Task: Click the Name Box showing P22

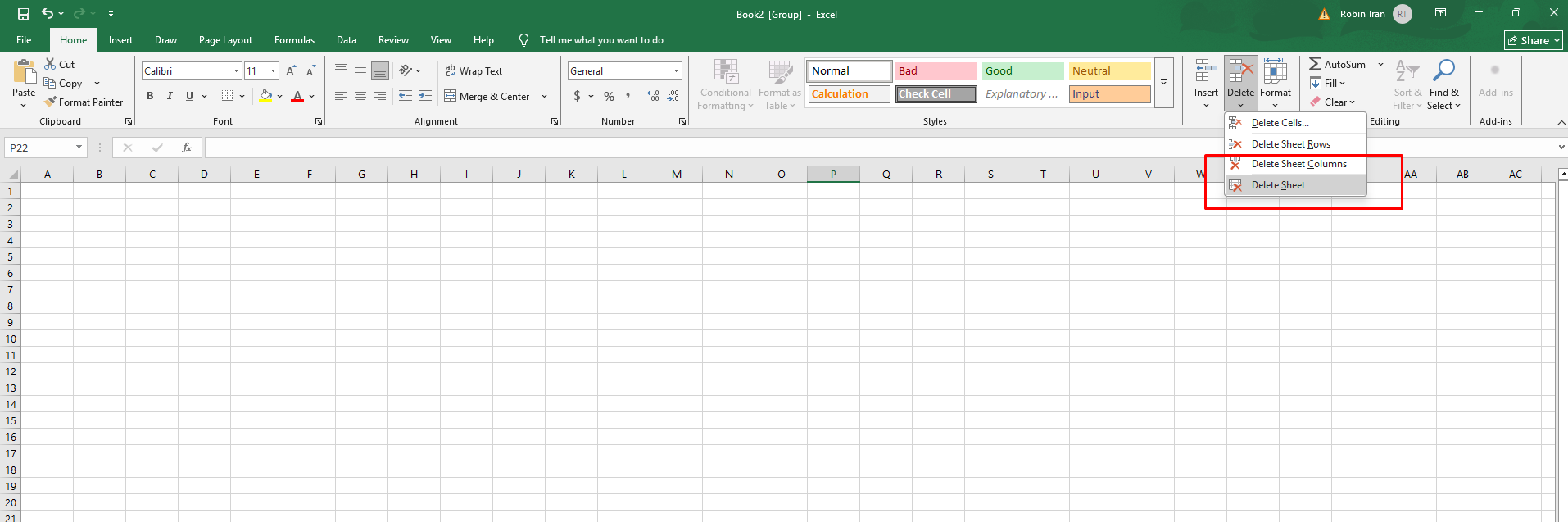Action: (39, 148)
